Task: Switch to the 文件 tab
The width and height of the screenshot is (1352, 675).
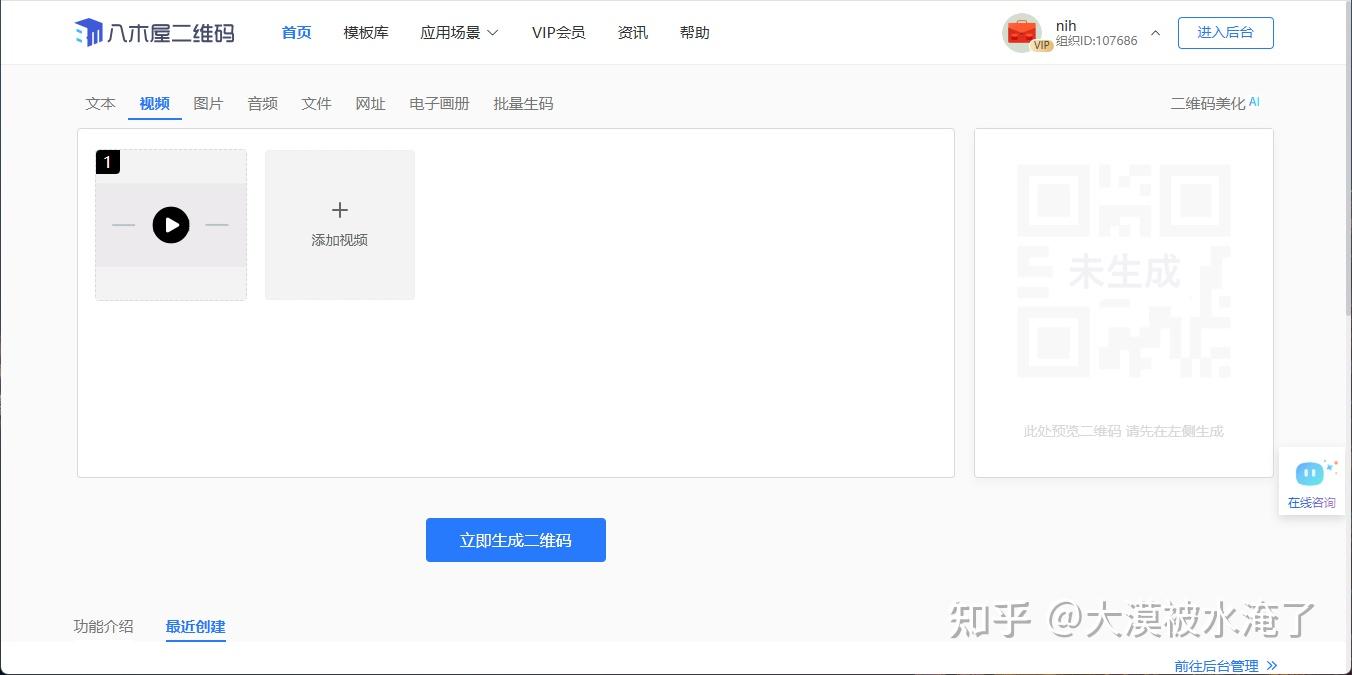Action: [x=317, y=103]
